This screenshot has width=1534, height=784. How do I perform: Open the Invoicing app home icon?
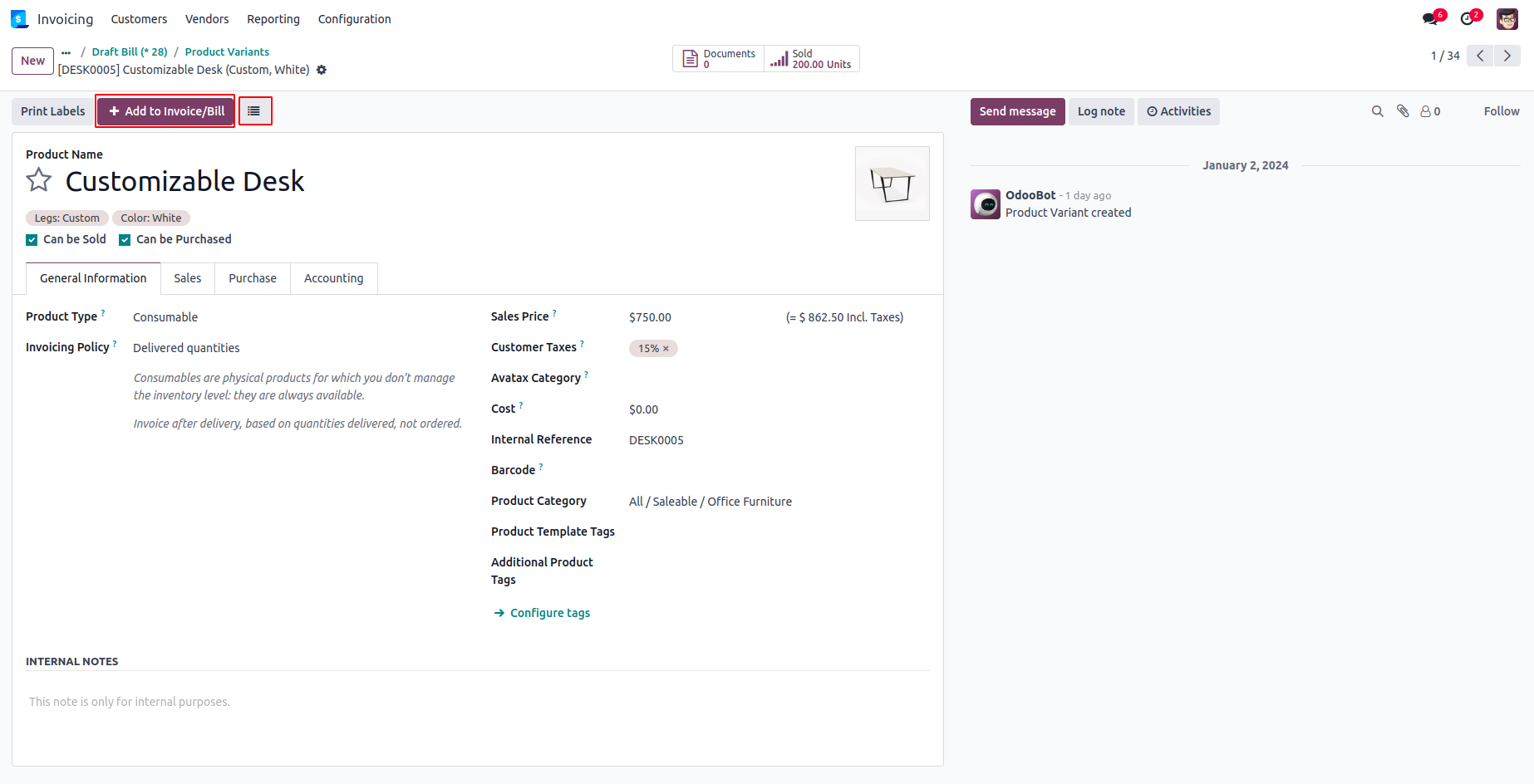pos(19,19)
